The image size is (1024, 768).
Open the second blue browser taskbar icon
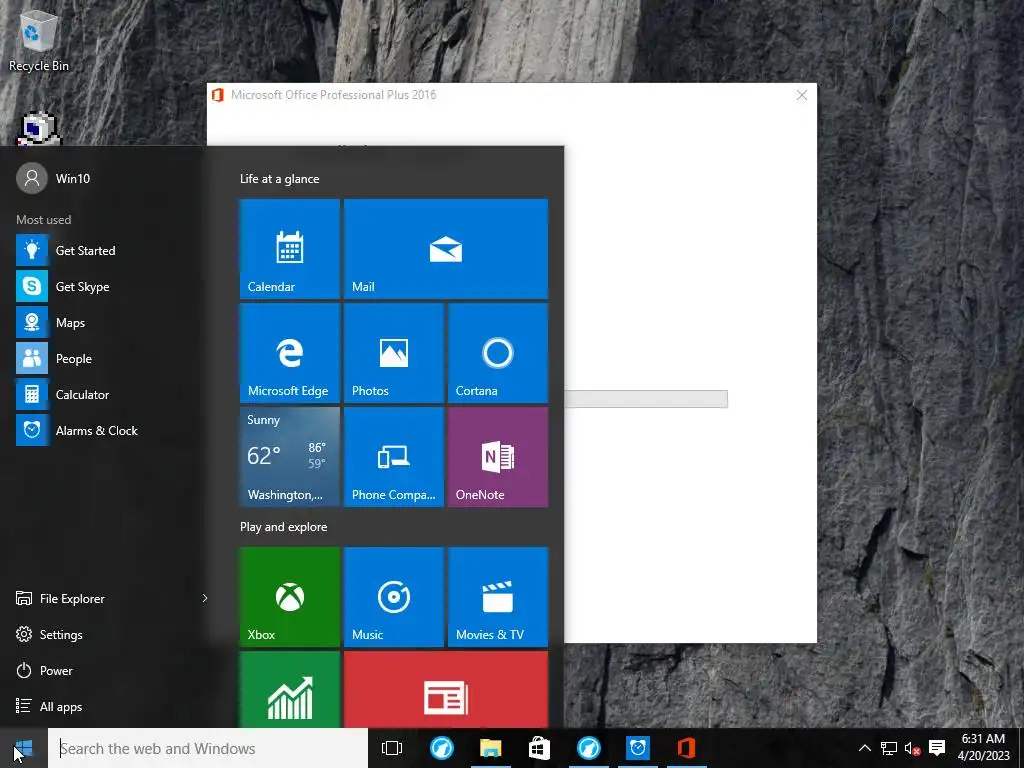pos(588,748)
